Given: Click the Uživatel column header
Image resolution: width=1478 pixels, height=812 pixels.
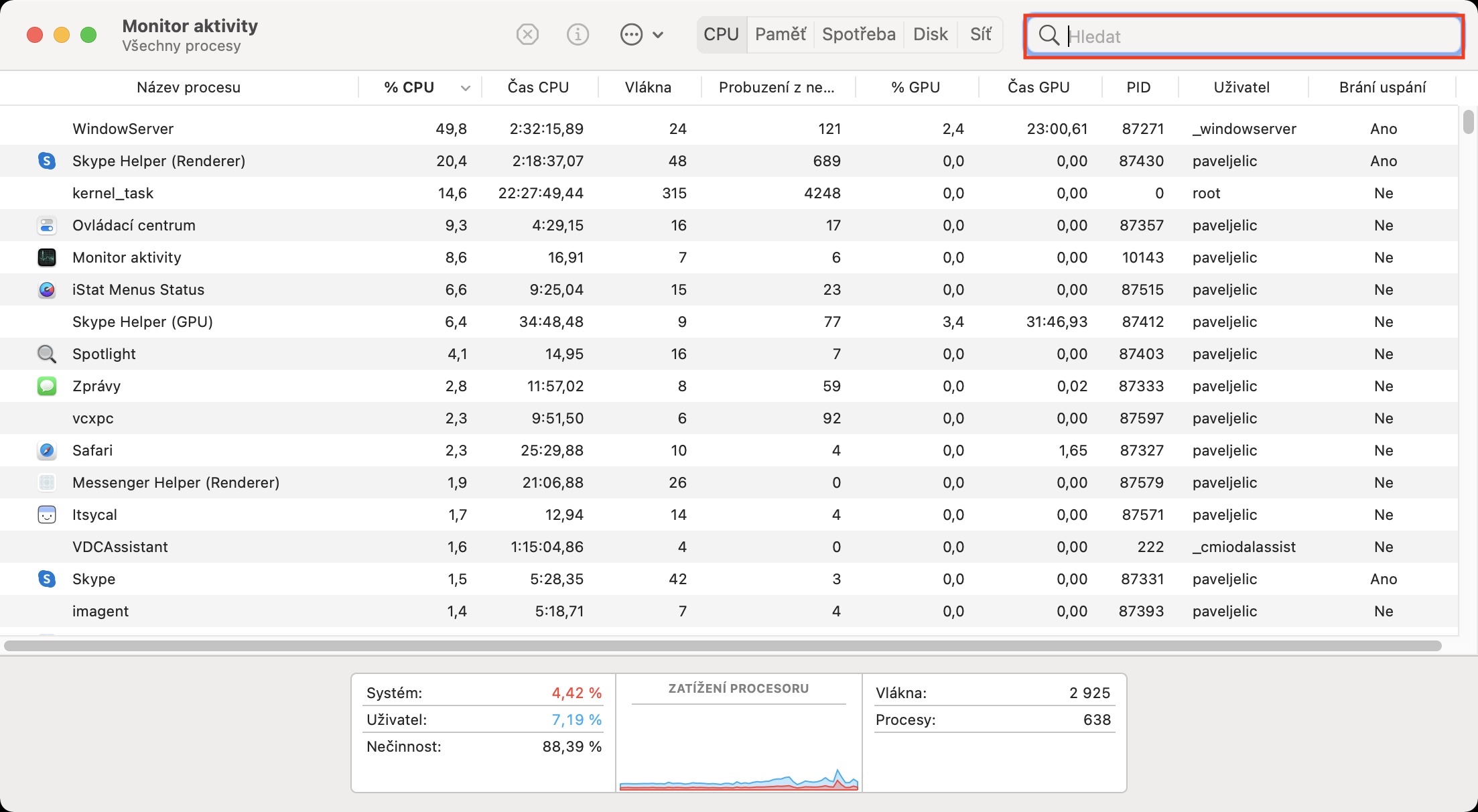Looking at the screenshot, I should 1241,87.
